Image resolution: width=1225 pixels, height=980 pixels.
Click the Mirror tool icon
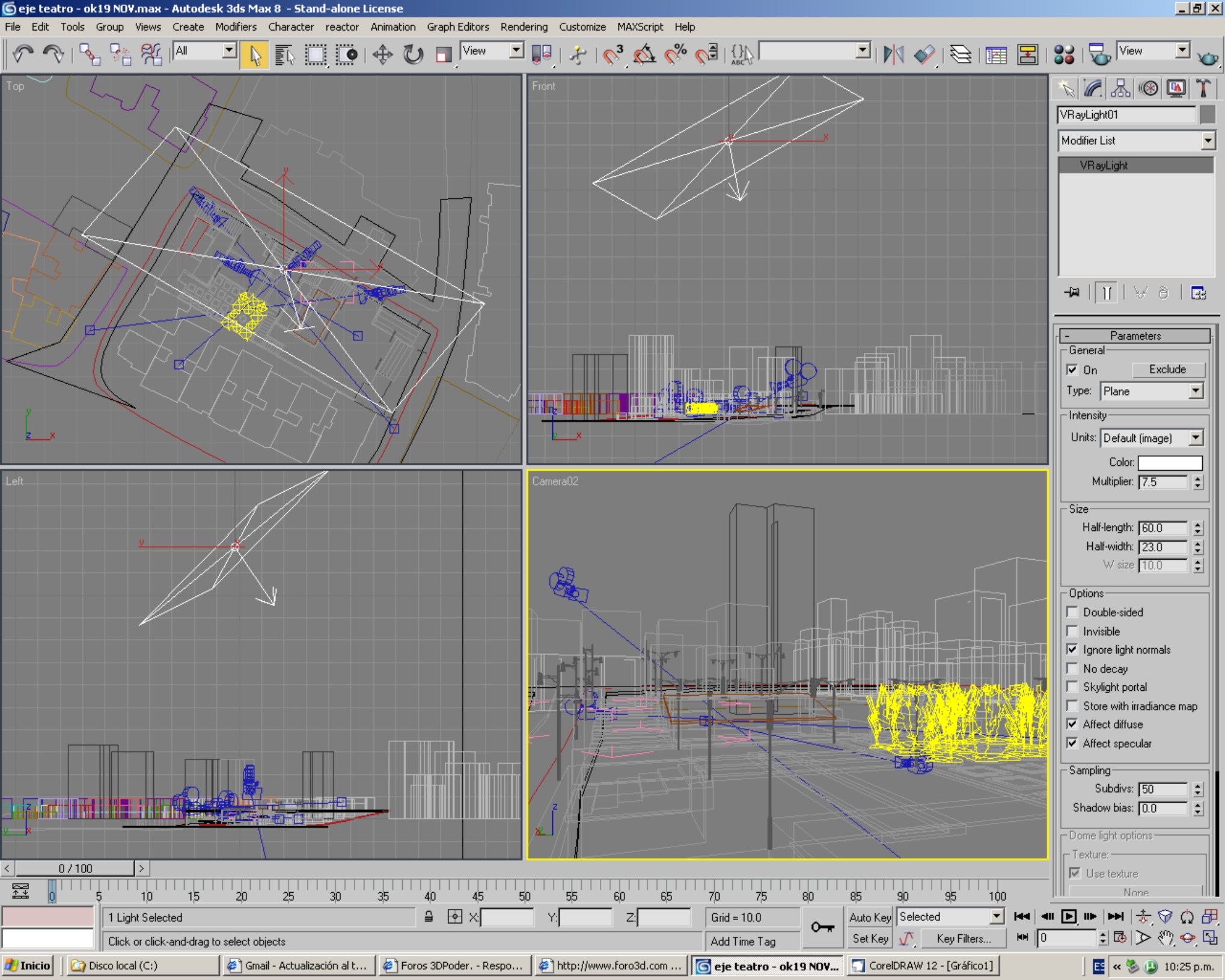[893, 55]
